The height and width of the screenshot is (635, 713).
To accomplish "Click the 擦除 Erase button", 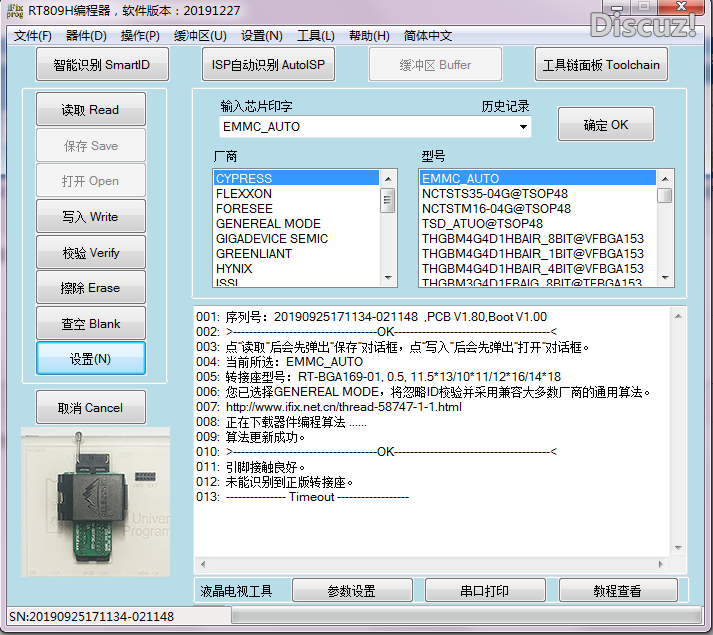I will pos(90,287).
